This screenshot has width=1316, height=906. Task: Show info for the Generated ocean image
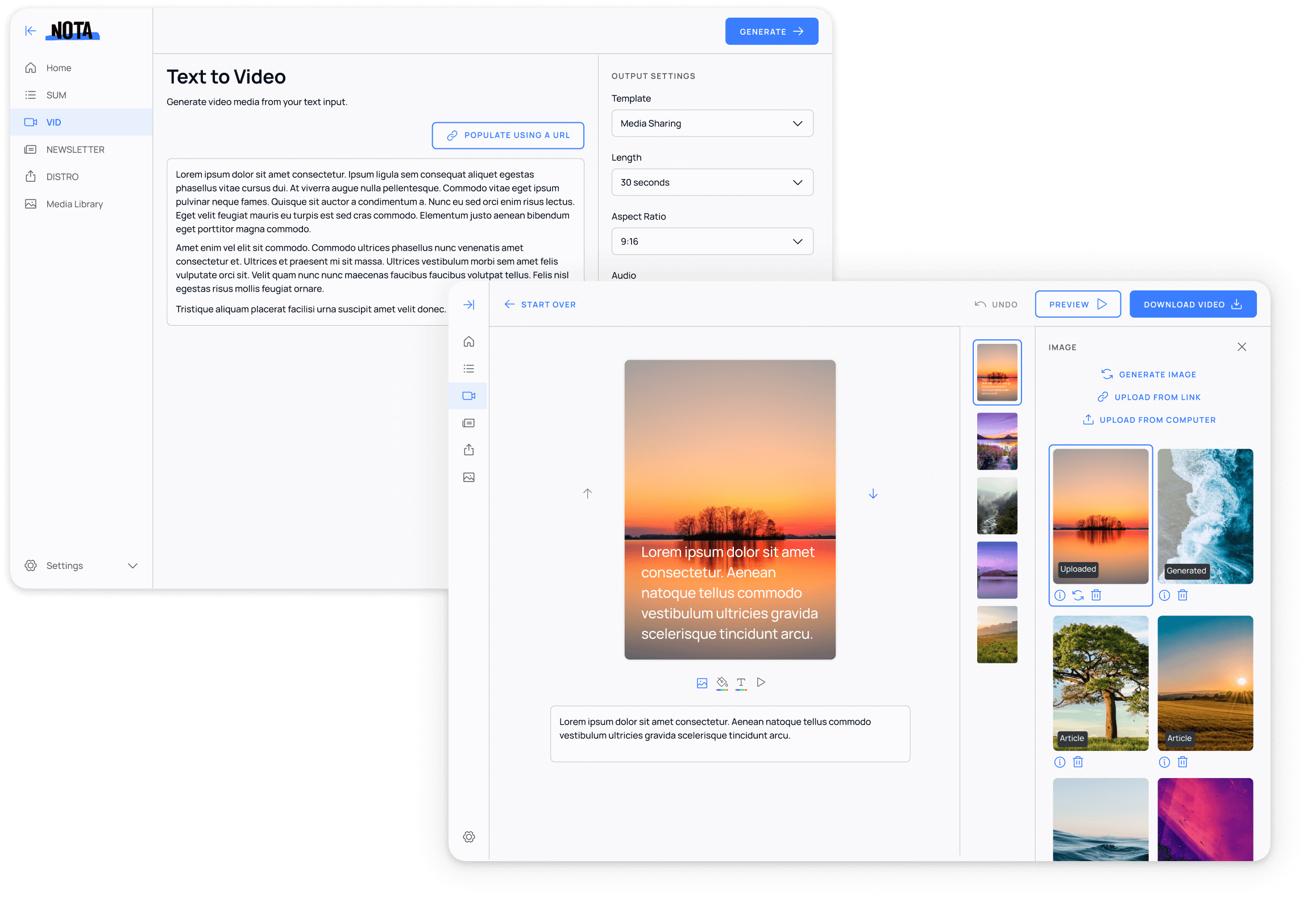coord(1164,595)
